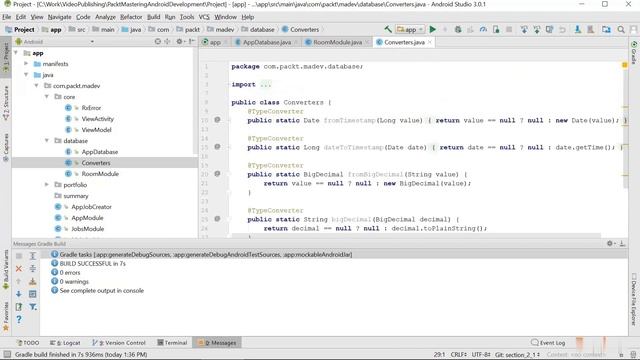Collapse the database package

point(47,140)
